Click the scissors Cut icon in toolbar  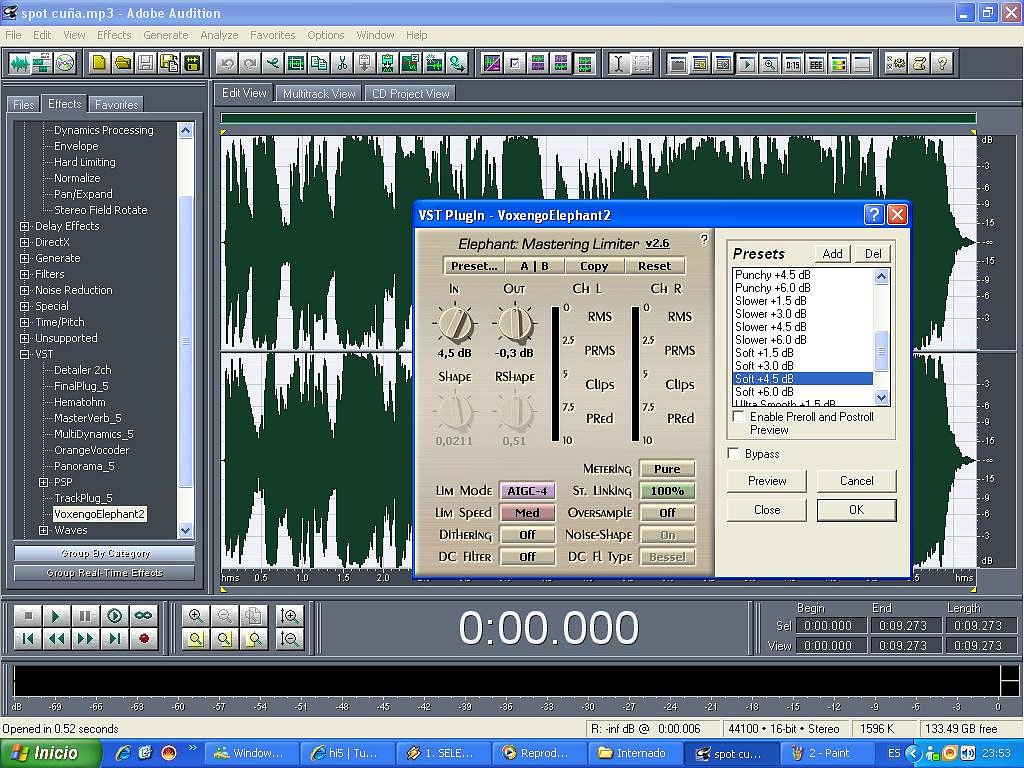click(342, 63)
